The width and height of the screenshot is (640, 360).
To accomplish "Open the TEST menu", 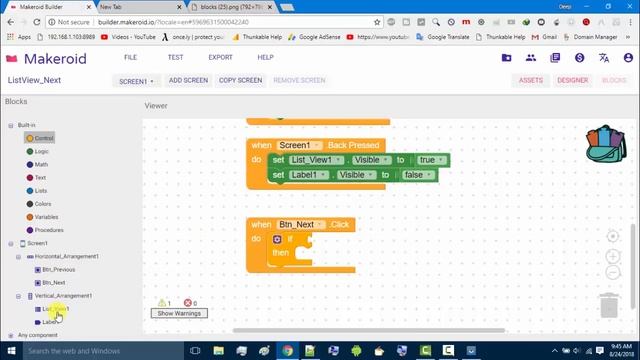I will pos(176,58).
